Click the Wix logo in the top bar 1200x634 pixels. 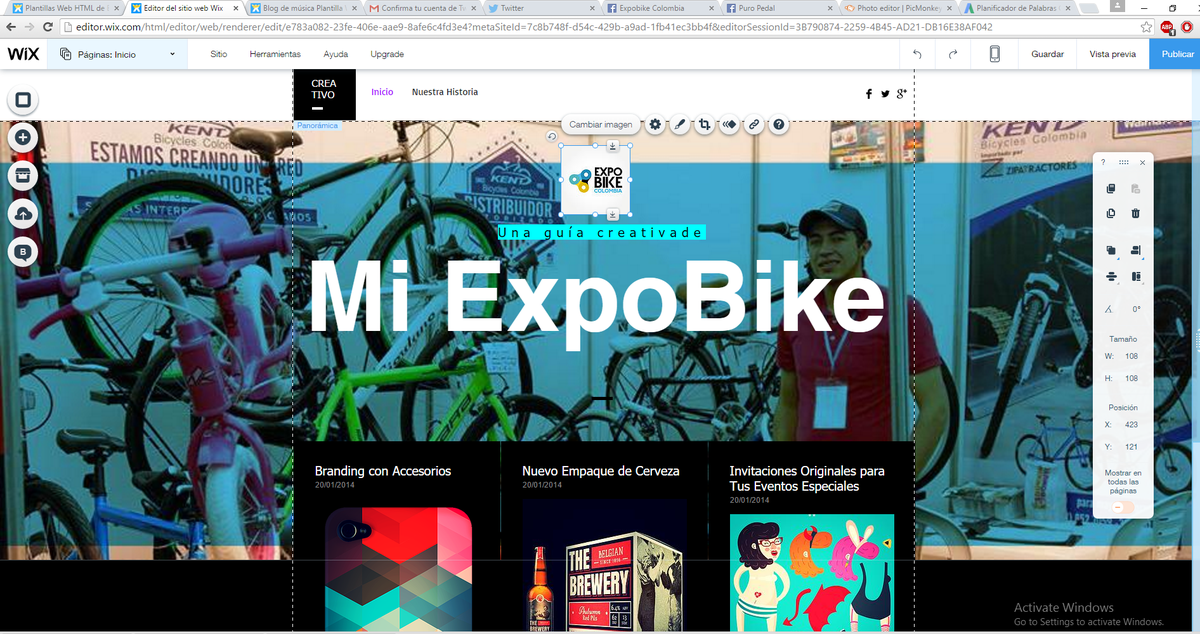pos(23,54)
